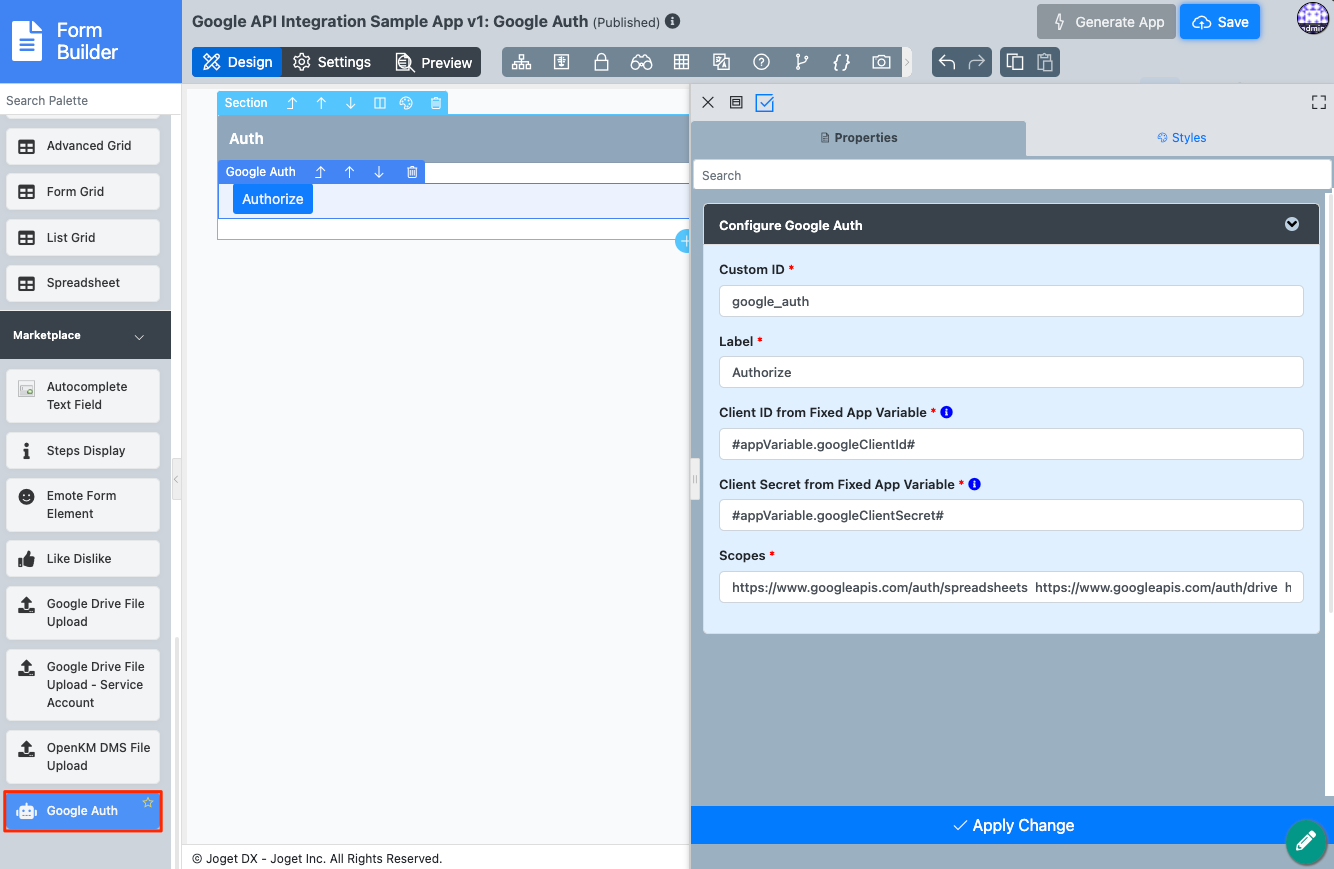This screenshot has width=1334, height=869.
Task: Switch to the Design tab
Action: (x=237, y=62)
